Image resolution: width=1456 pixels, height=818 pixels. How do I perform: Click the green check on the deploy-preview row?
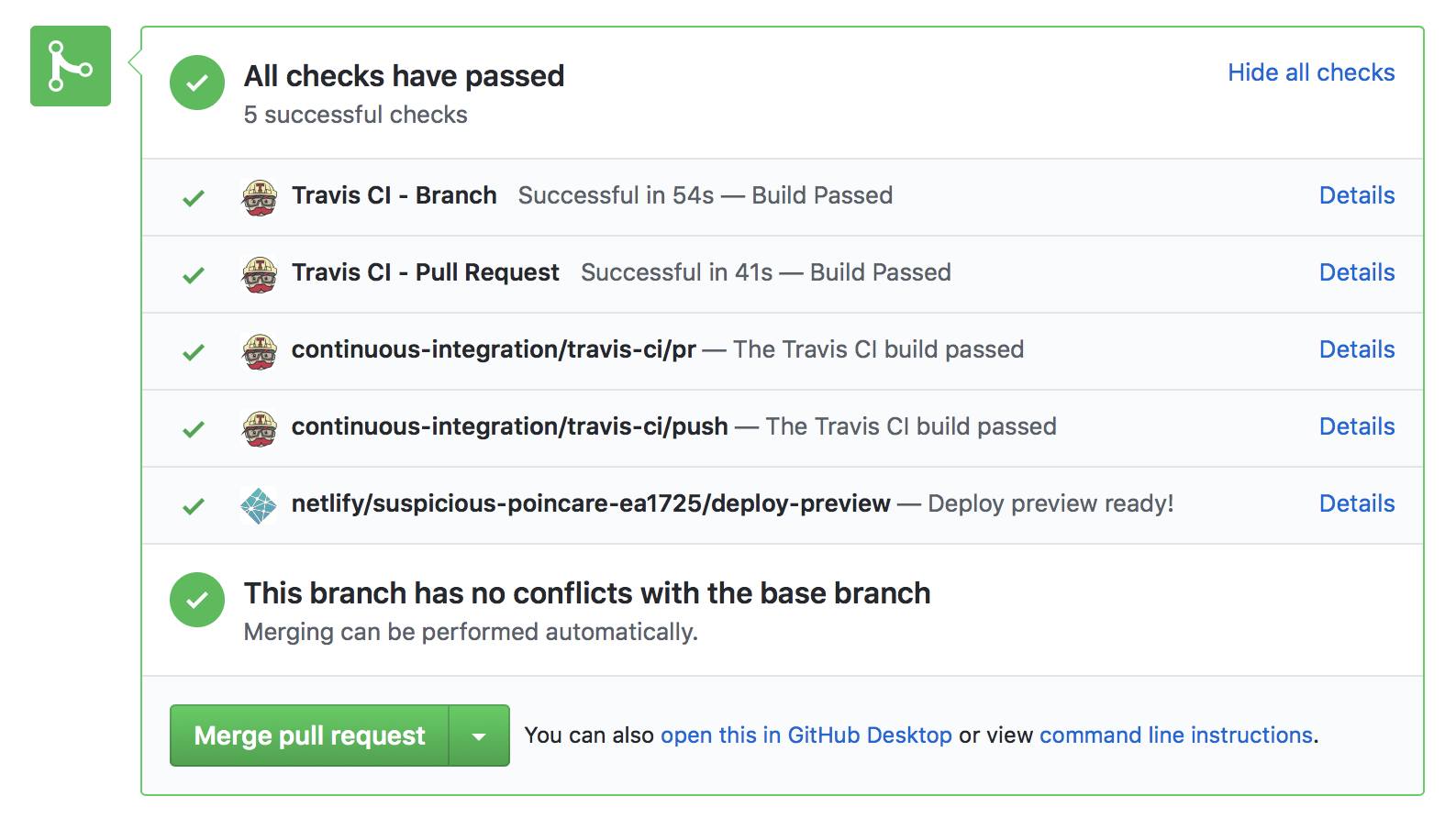(194, 503)
